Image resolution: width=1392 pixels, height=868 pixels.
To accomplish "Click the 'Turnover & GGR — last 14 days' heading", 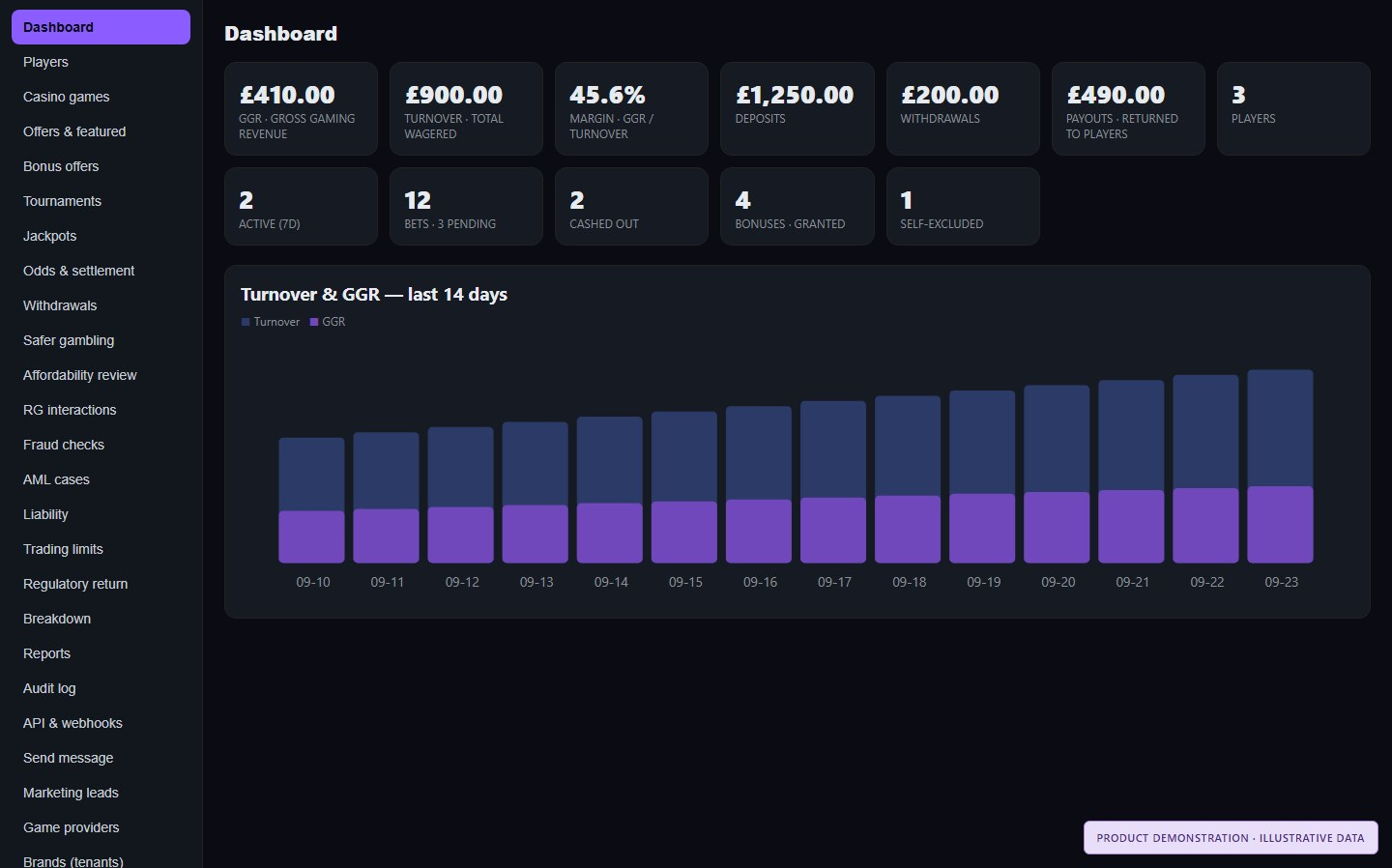I will (x=374, y=295).
